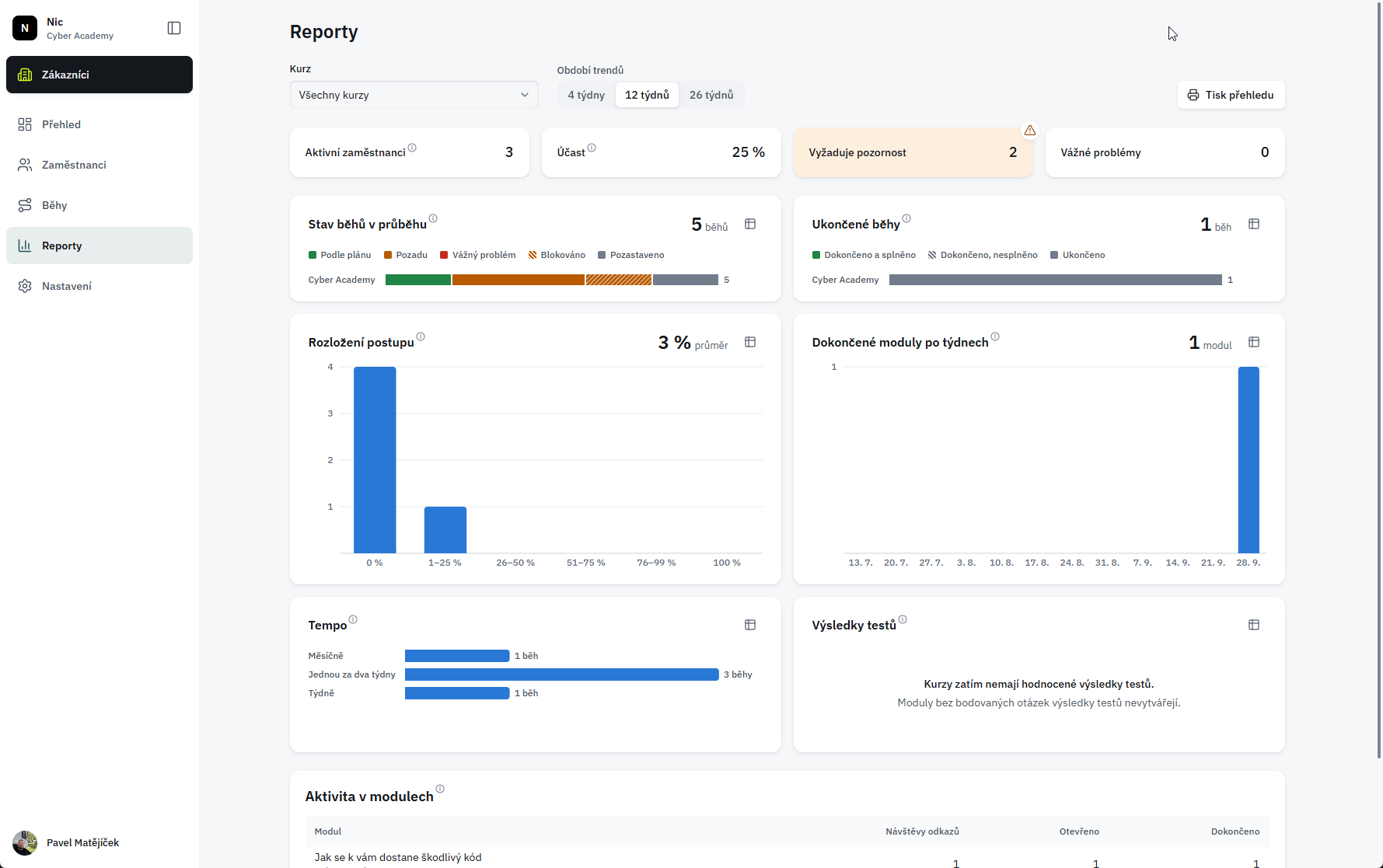
Task: Open the Vyžaduje pozornost card
Action: [913, 152]
